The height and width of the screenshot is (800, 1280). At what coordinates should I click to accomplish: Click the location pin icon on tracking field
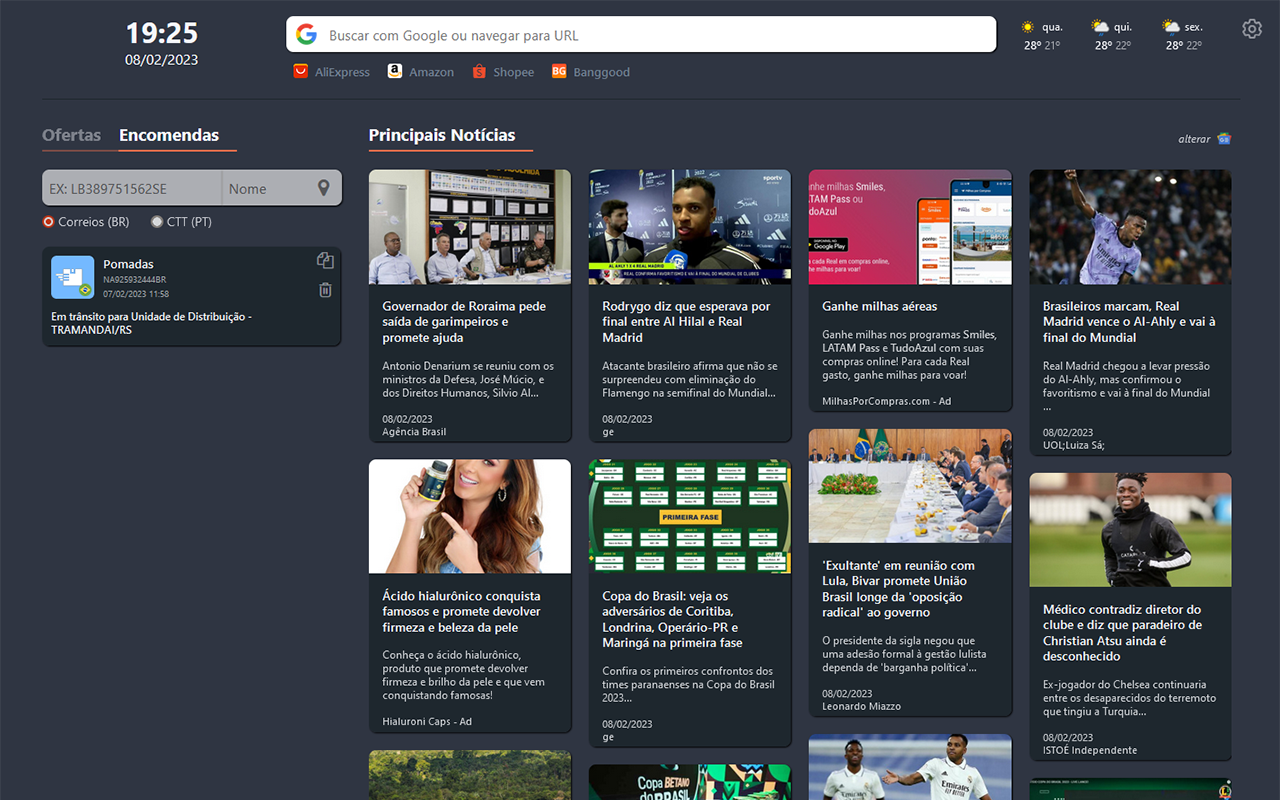tap(322, 187)
